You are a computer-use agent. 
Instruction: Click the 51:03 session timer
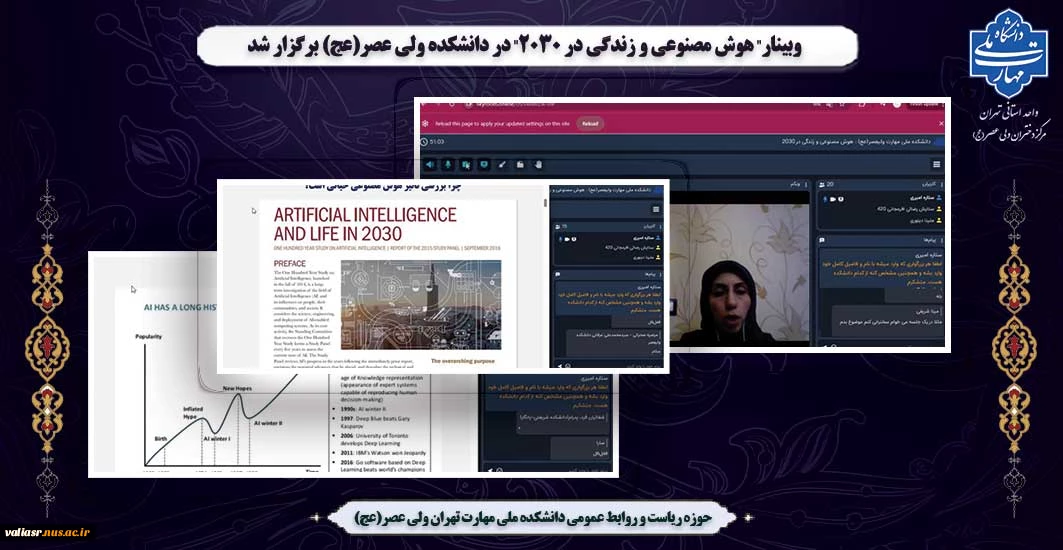433,142
